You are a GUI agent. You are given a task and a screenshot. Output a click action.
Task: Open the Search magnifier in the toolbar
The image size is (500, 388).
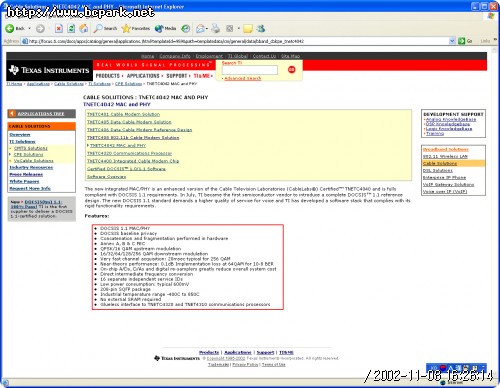[x=105, y=29]
